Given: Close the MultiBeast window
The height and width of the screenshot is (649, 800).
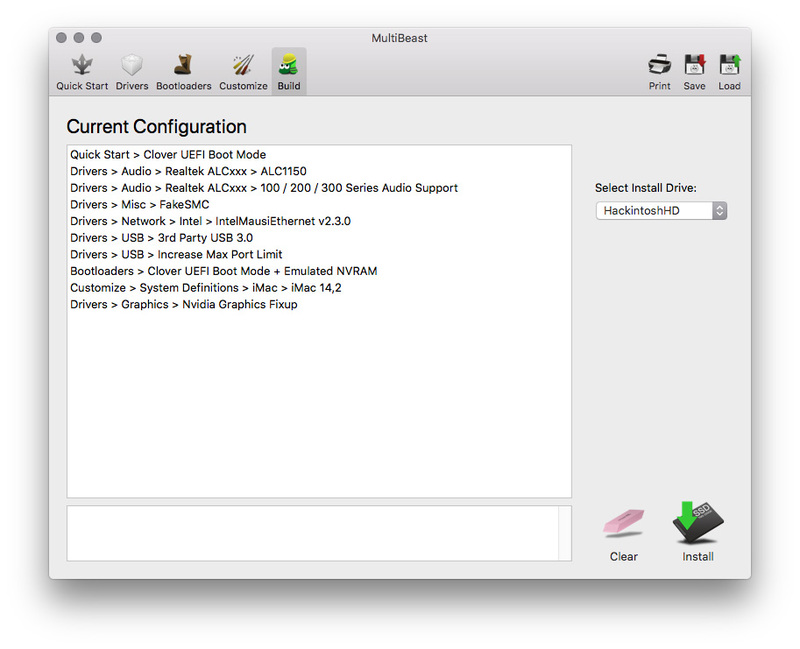Looking at the screenshot, I should pyautogui.click(x=61, y=38).
